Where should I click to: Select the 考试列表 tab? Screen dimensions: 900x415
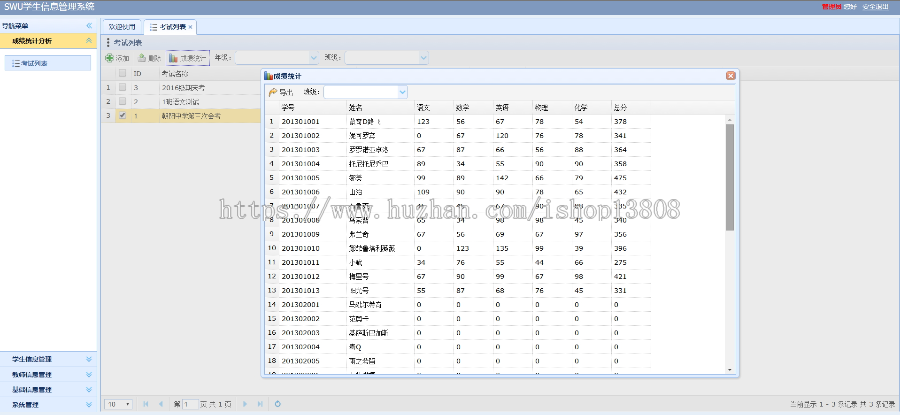tap(170, 27)
